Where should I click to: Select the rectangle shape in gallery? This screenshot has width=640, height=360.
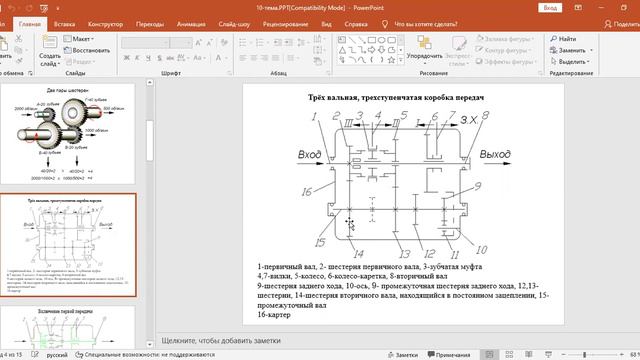(371, 40)
